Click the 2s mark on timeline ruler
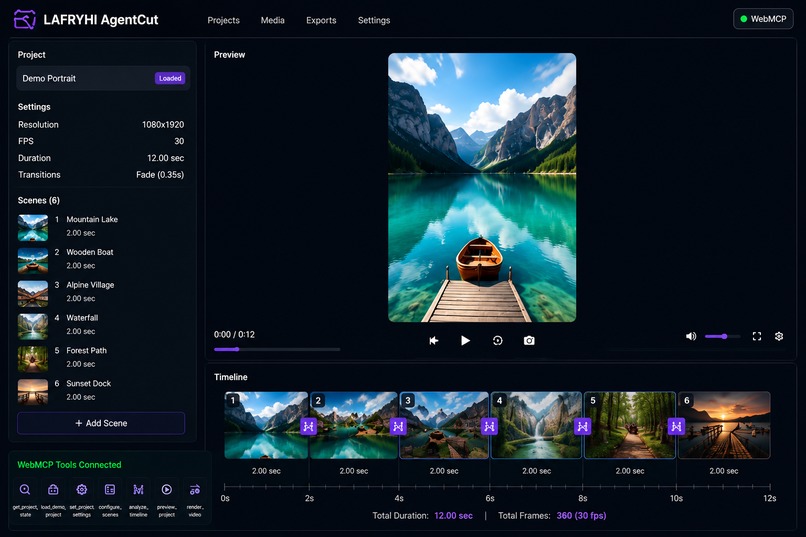 [309, 498]
